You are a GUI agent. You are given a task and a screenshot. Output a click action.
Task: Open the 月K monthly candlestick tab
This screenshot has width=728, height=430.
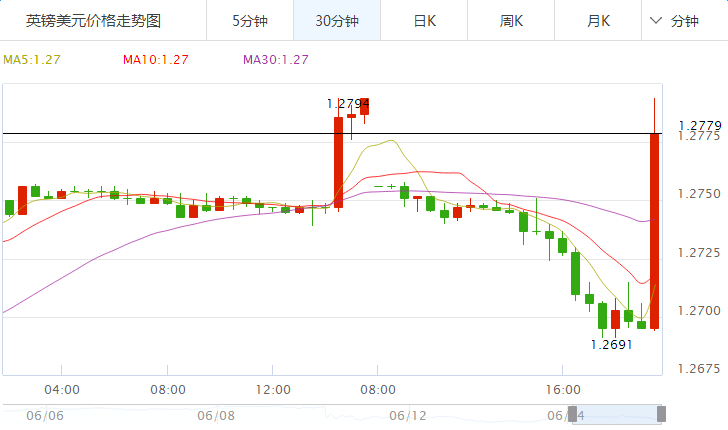[x=598, y=20]
